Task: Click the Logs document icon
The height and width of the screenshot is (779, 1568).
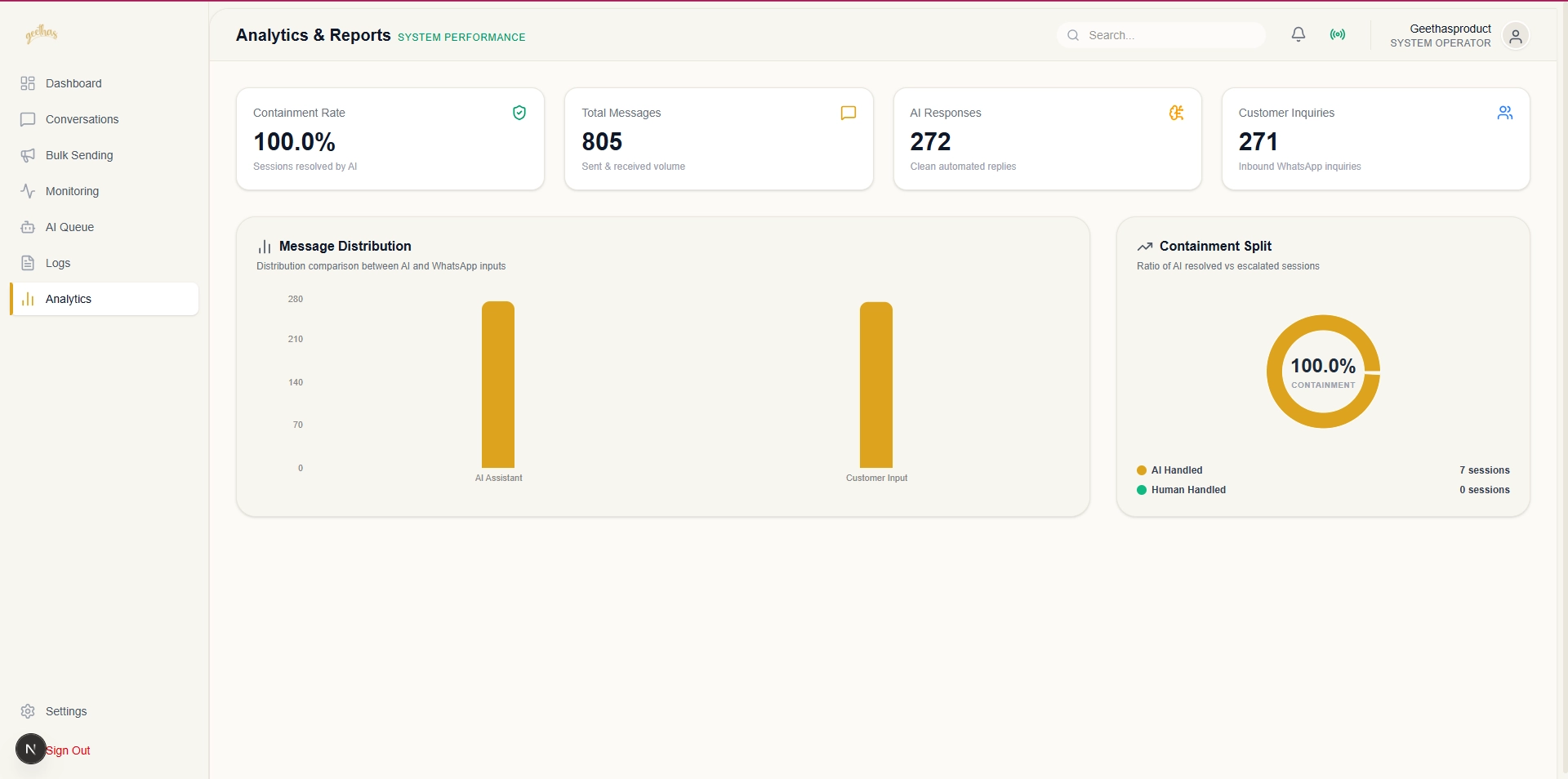Action: 28,263
